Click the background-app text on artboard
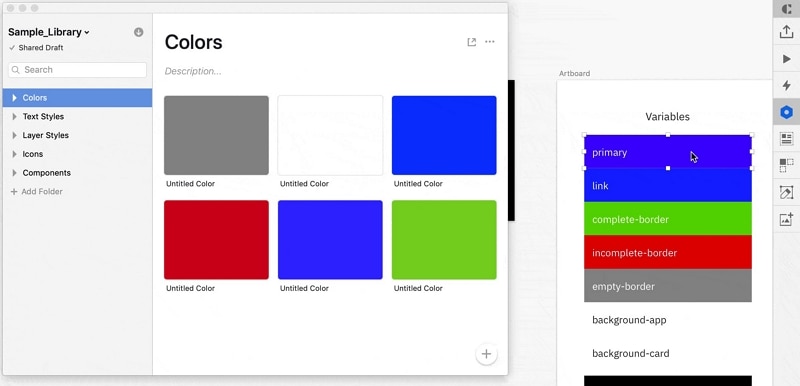The image size is (800, 386). 629,320
